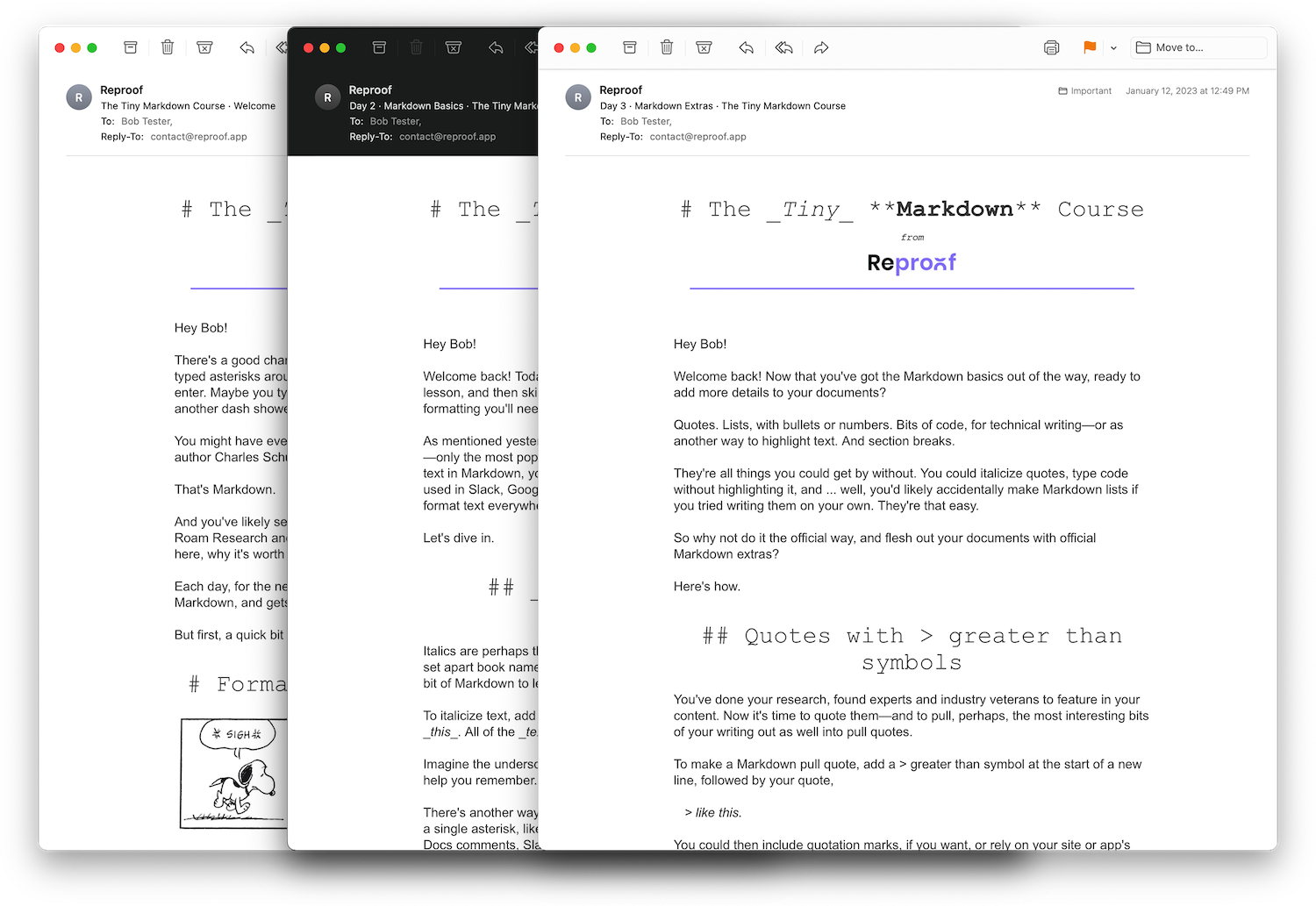Archive the Day 3 email
1316x906 pixels.
(629, 47)
